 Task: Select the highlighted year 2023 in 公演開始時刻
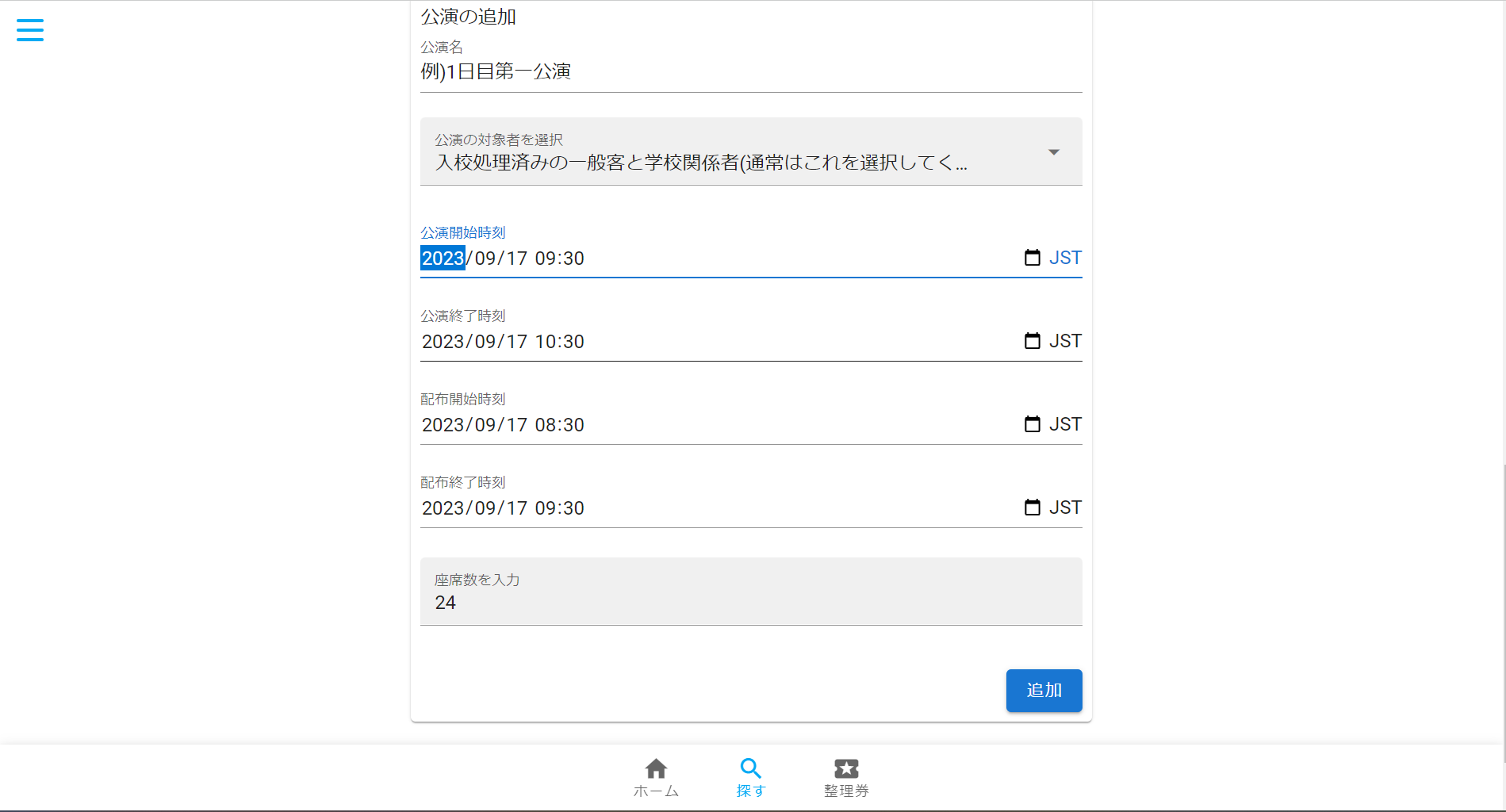tap(443, 259)
